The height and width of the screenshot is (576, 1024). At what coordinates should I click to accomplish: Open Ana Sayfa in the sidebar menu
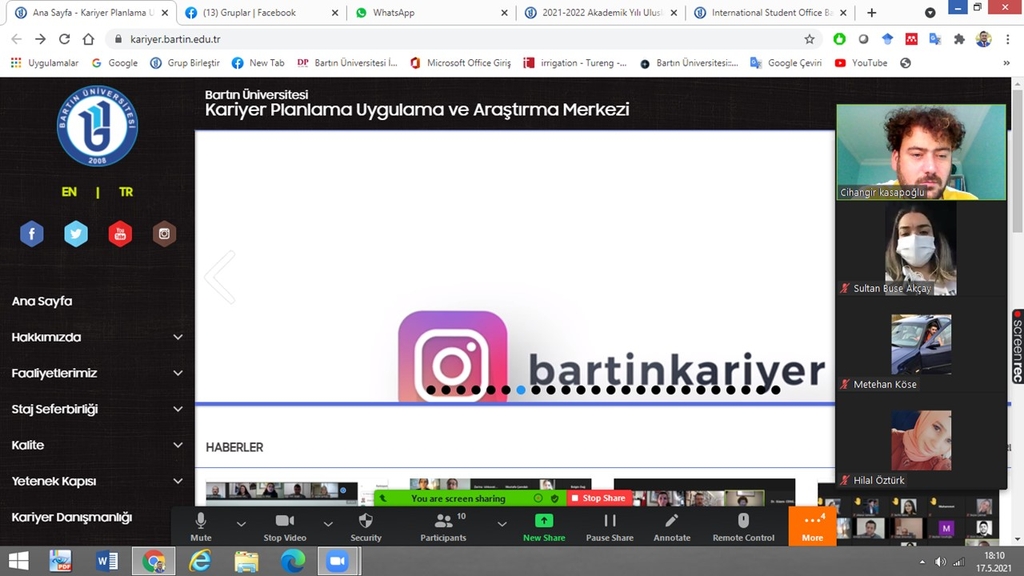coord(42,301)
